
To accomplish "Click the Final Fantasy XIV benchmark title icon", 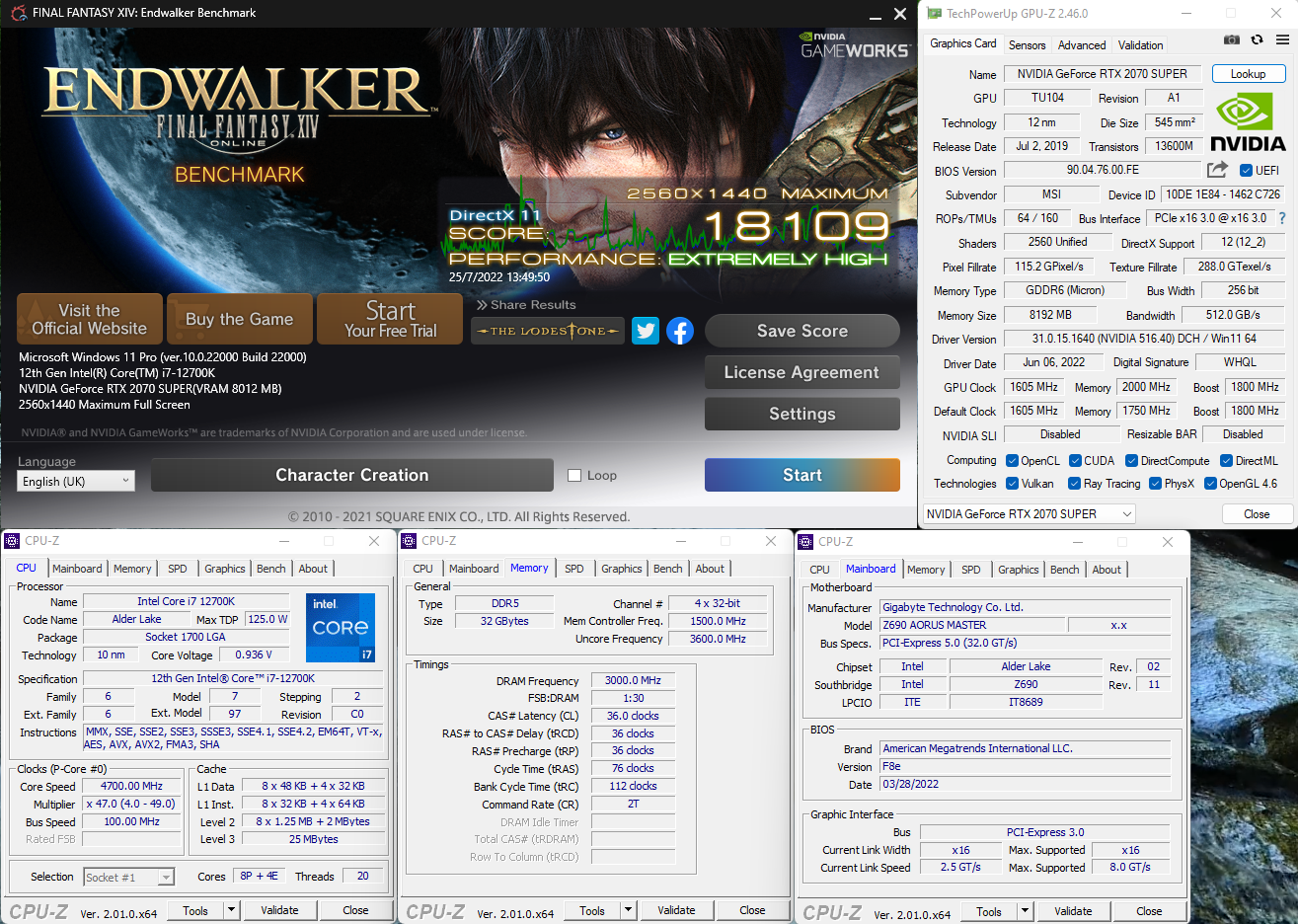I will click(x=18, y=13).
